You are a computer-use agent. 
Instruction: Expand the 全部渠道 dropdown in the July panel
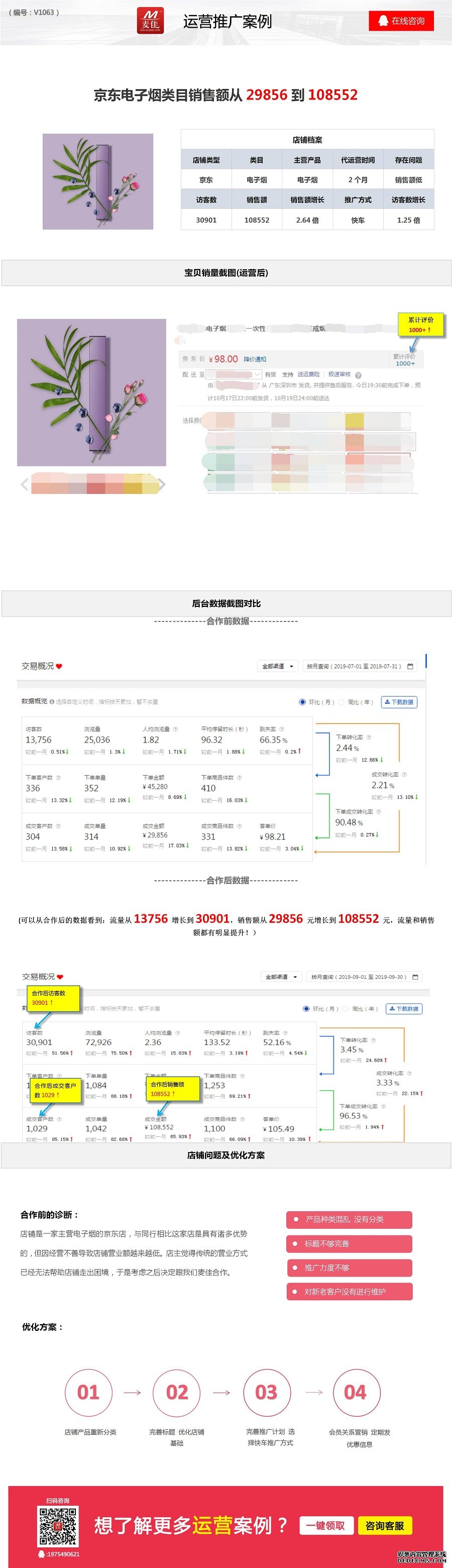[x=278, y=666]
